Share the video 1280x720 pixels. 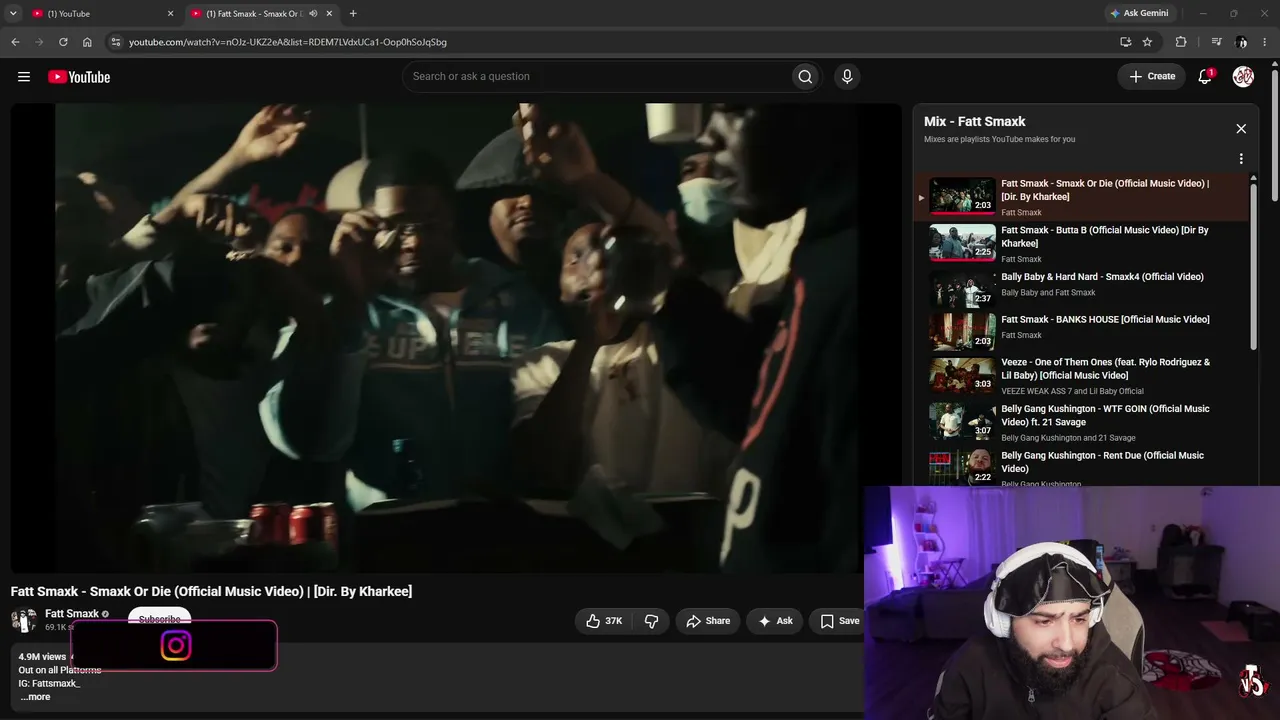(x=708, y=621)
